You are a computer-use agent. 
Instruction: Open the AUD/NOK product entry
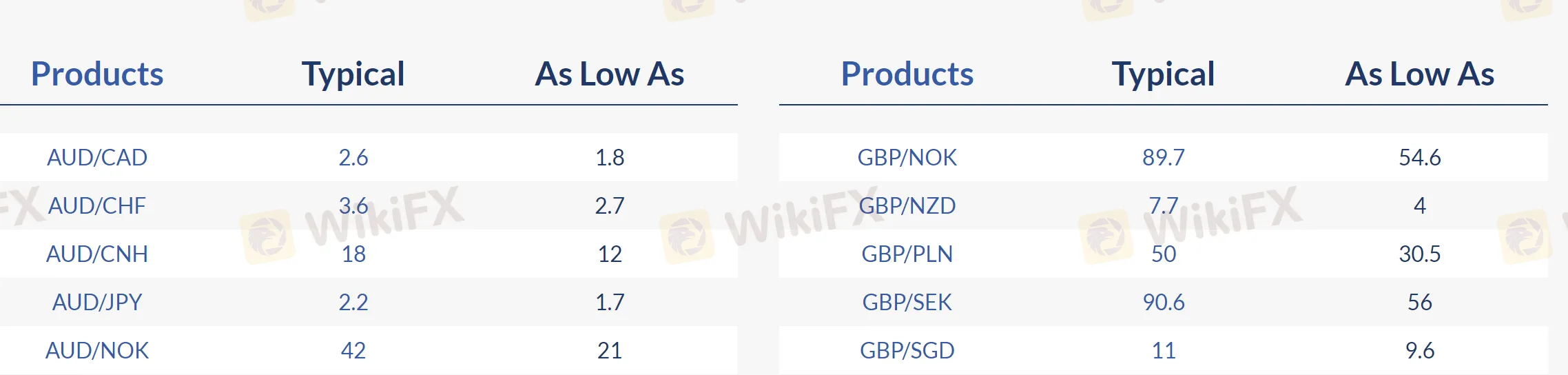(97, 350)
